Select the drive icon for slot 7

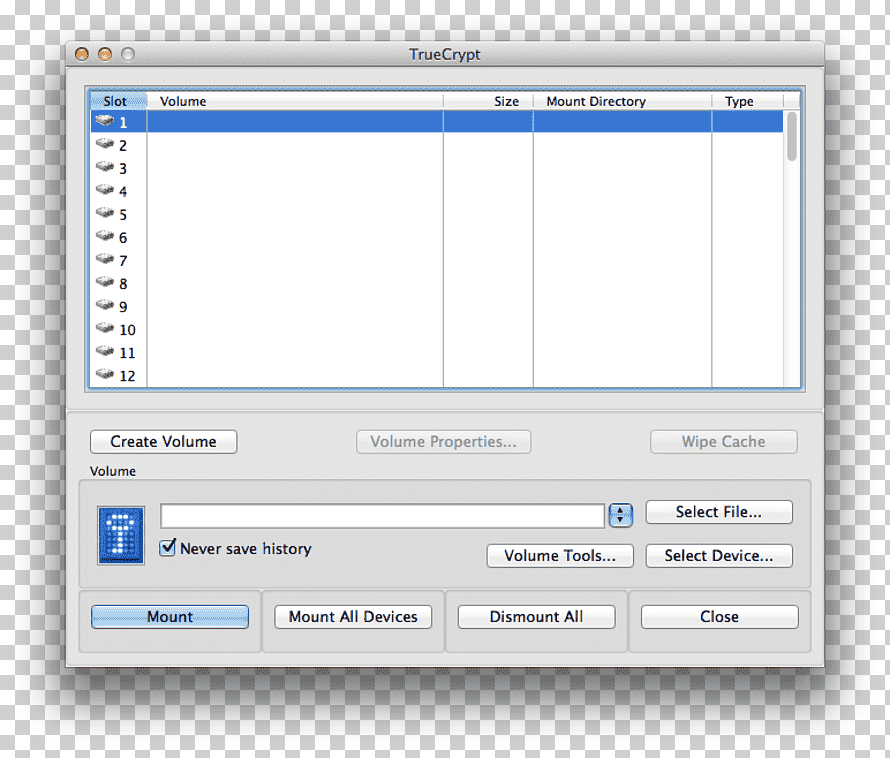coord(105,259)
